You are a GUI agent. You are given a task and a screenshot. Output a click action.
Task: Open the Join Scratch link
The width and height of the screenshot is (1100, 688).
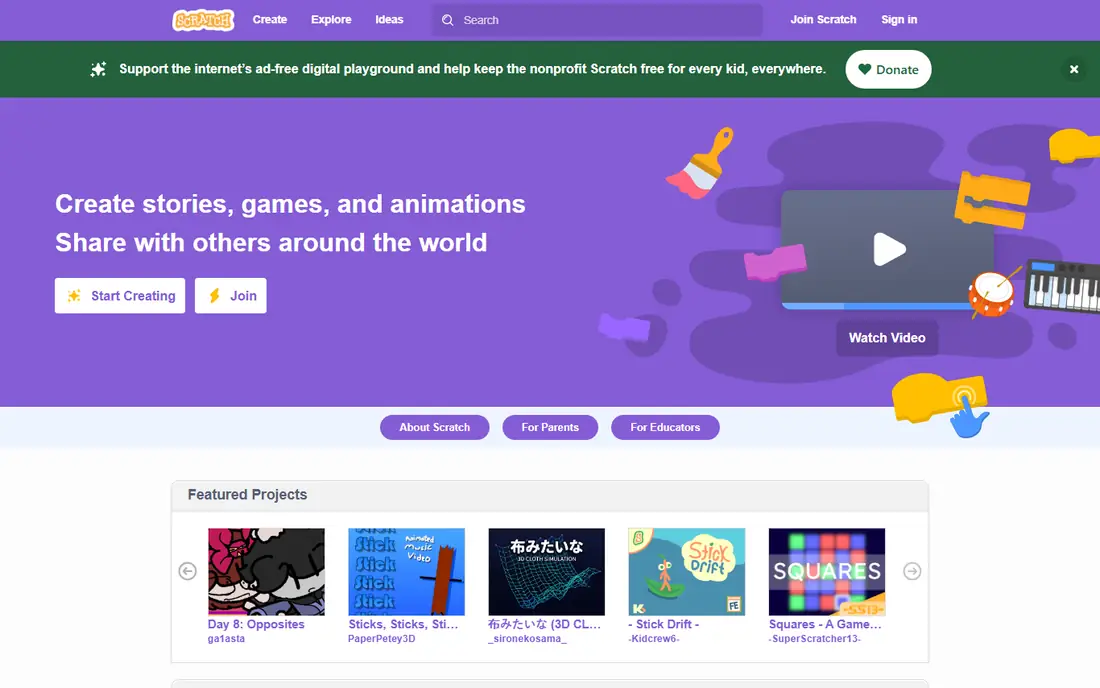coord(824,20)
